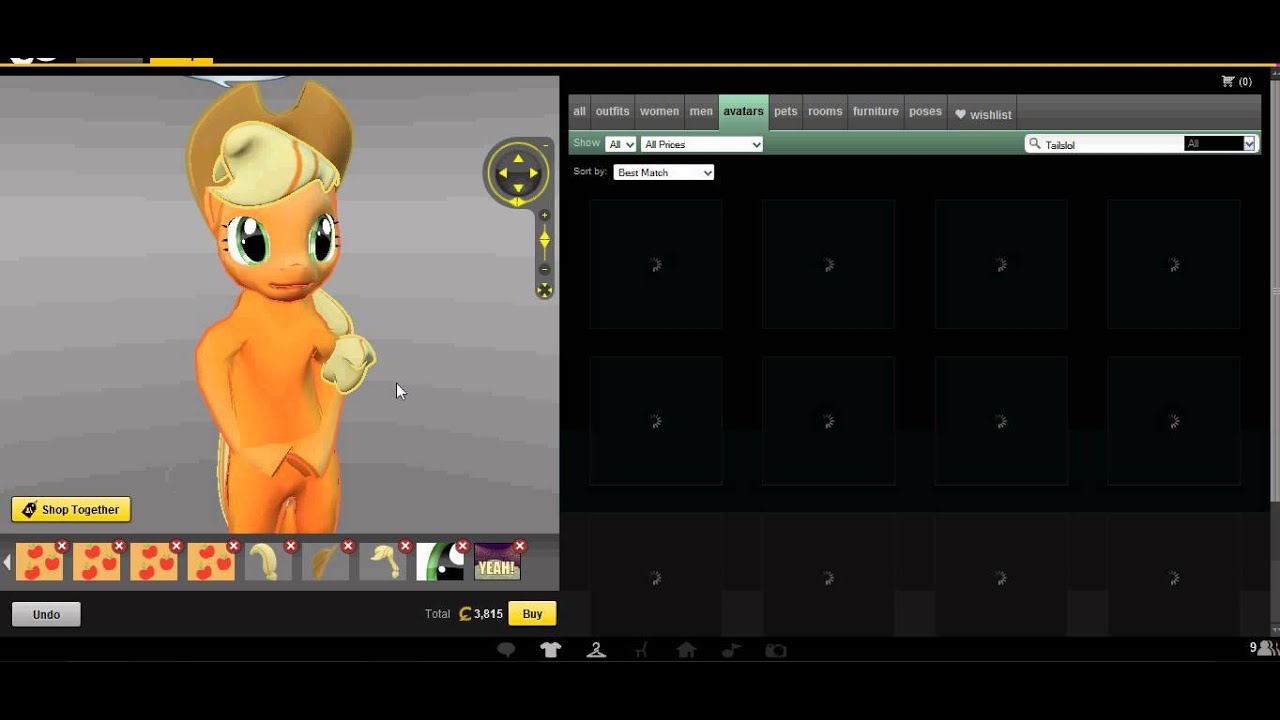Remove the blonde ponytail hair item

pos(405,546)
